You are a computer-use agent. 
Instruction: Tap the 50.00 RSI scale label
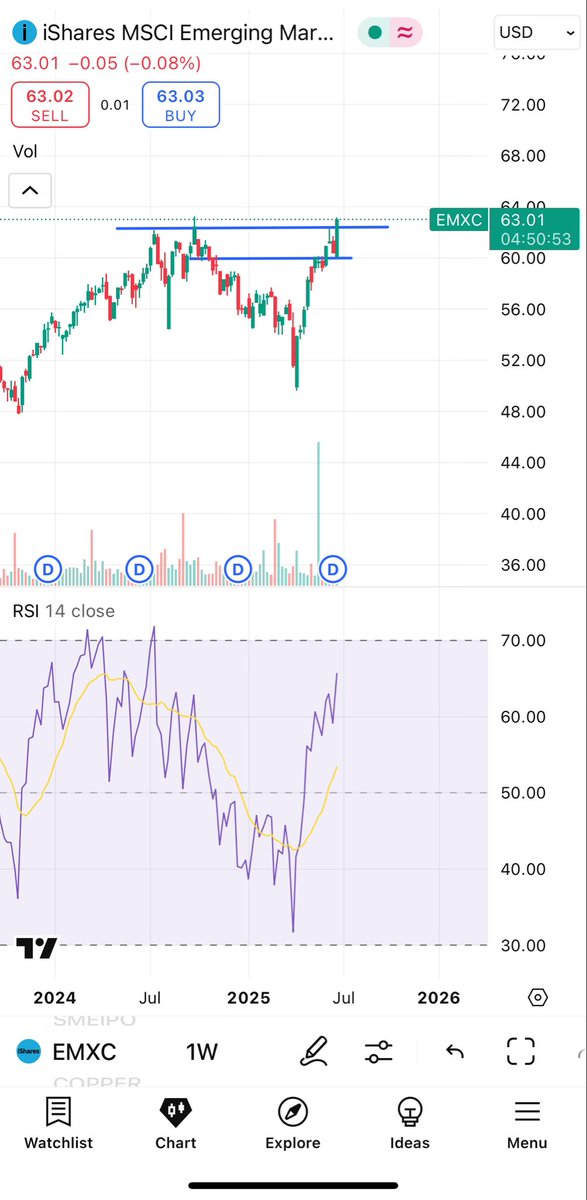pos(521,793)
